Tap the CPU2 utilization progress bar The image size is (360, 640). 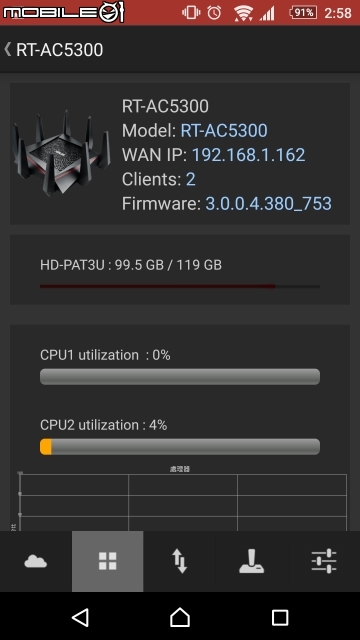pos(180,447)
